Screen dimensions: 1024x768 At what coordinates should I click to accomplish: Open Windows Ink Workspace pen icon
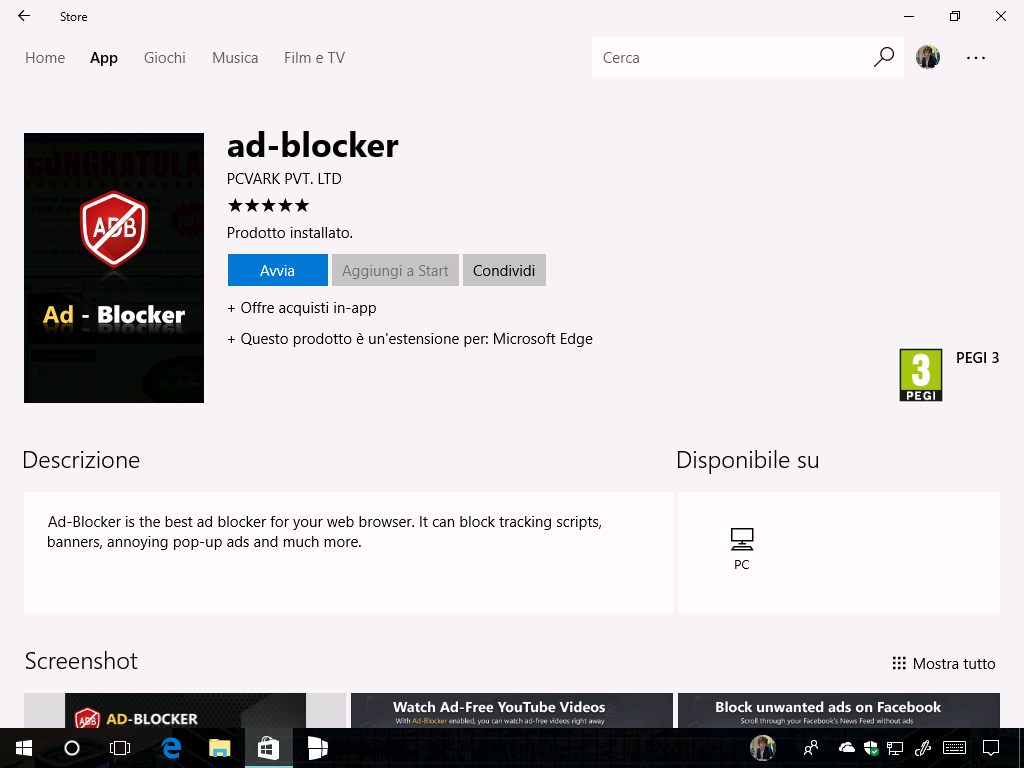(923, 748)
